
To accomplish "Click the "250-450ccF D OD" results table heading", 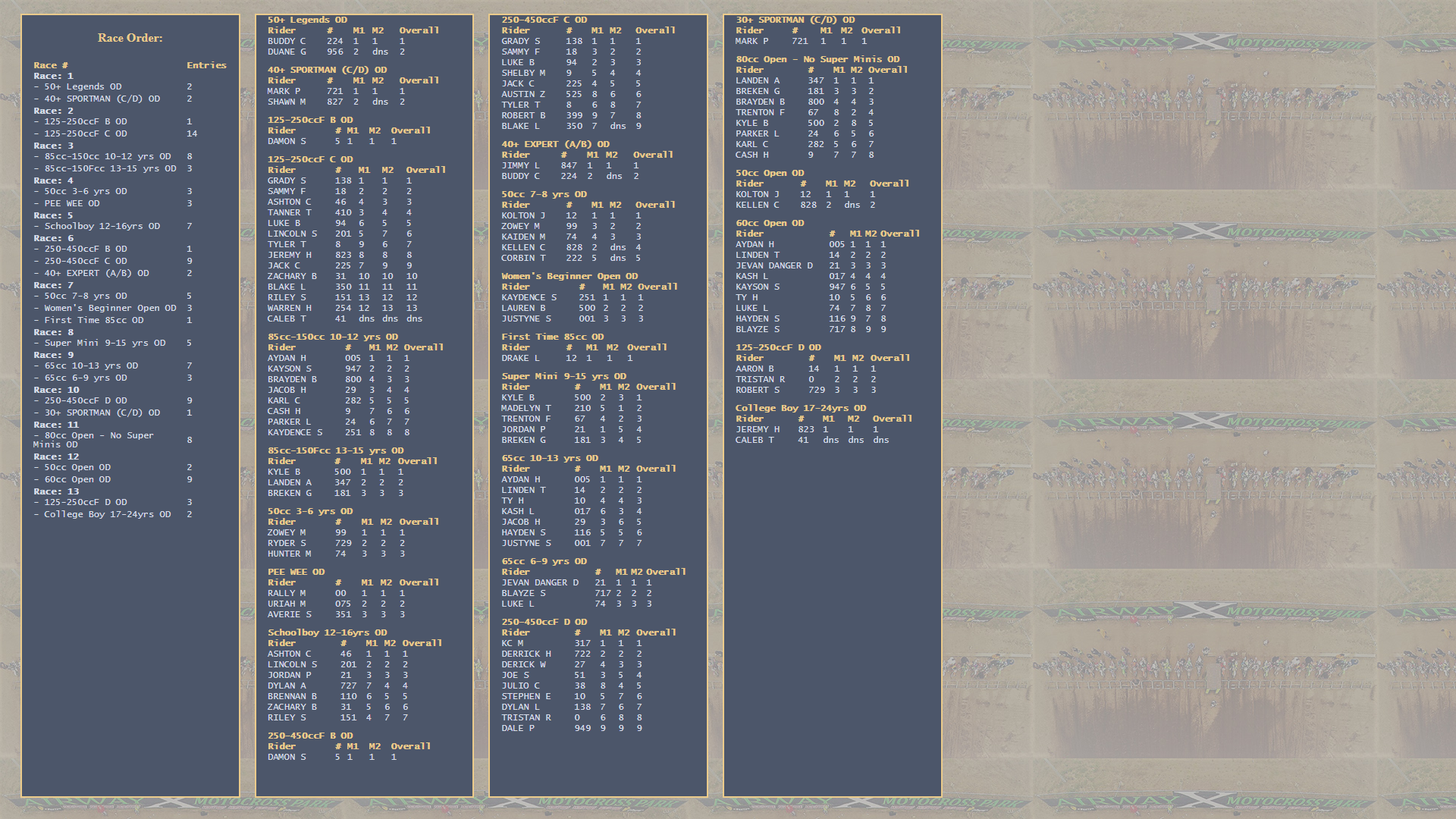I will click(x=544, y=622).
